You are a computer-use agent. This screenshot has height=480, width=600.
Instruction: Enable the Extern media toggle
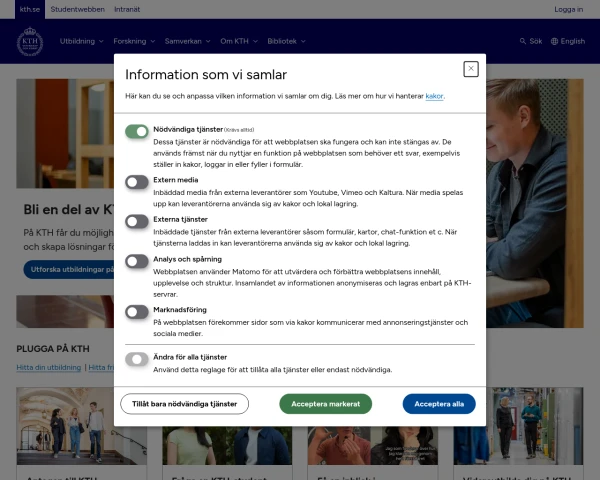pos(137,181)
